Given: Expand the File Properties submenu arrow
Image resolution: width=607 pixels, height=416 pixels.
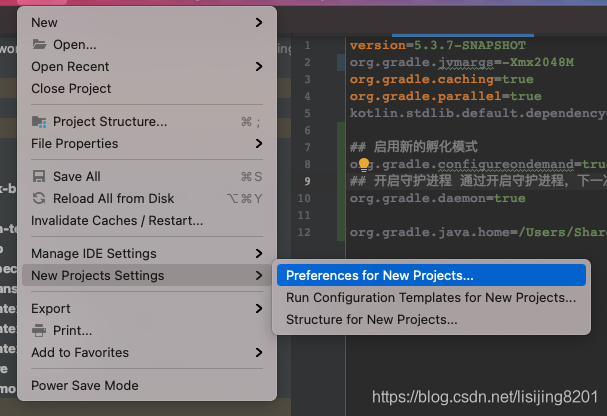Looking at the screenshot, I should coord(259,143).
